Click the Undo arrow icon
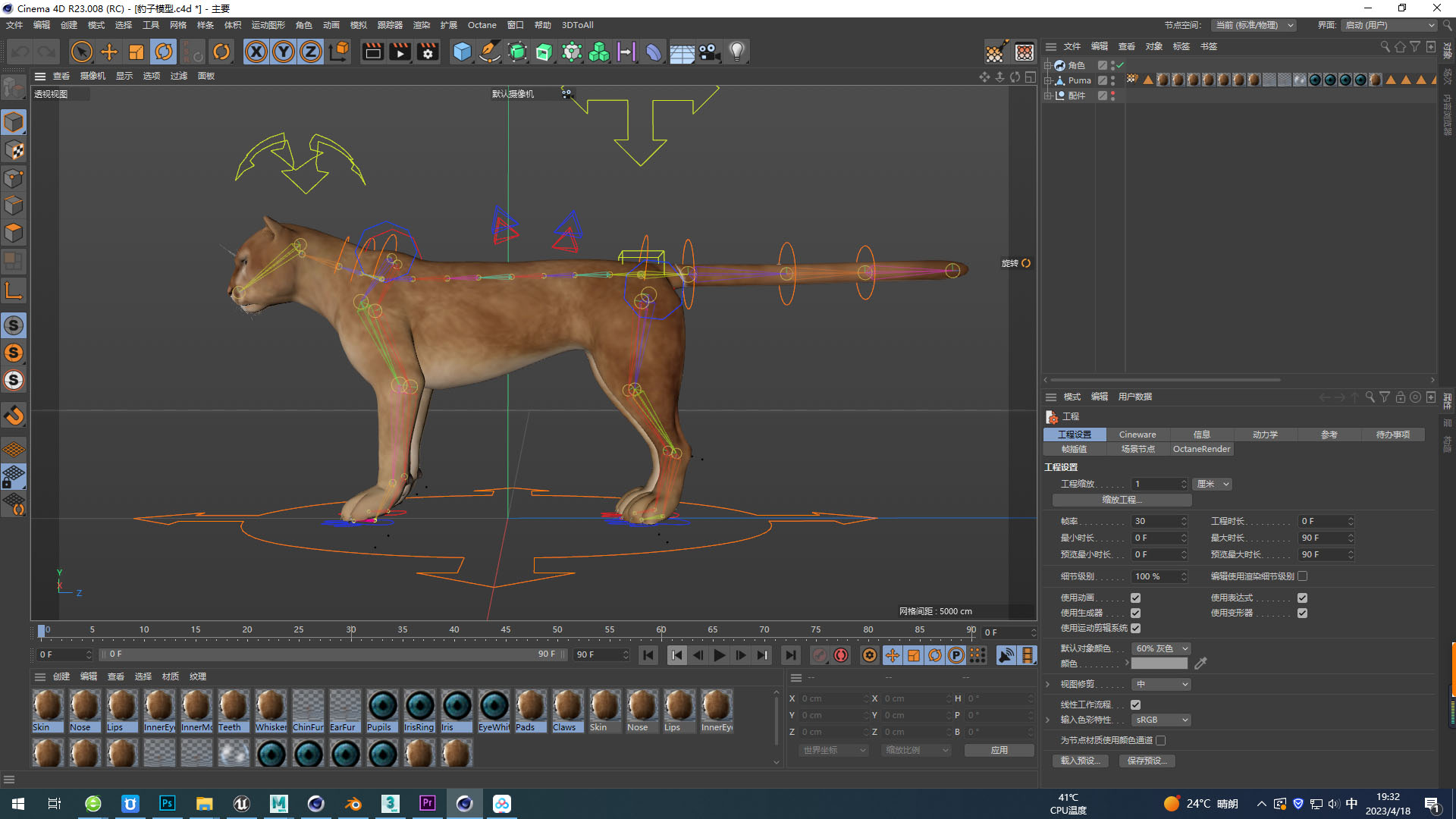Image resolution: width=1456 pixels, height=819 pixels. (20, 52)
